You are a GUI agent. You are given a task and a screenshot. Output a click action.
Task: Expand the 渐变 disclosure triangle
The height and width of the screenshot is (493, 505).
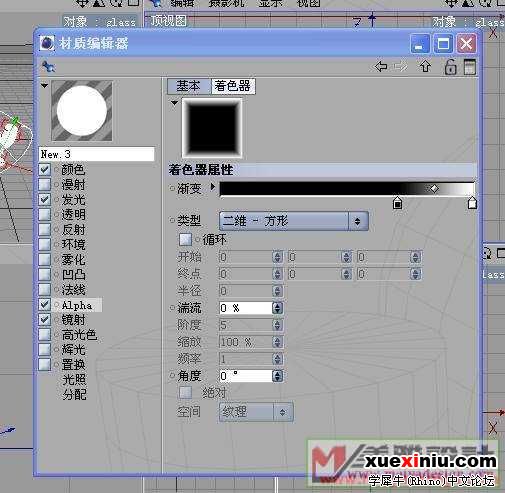click(213, 187)
